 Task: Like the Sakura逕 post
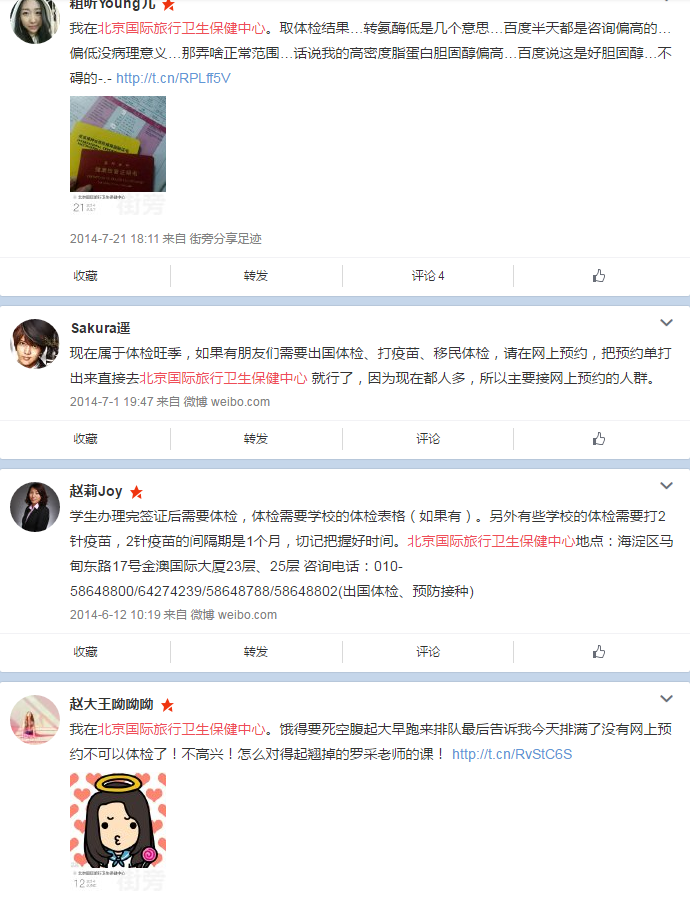tap(599, 439)
